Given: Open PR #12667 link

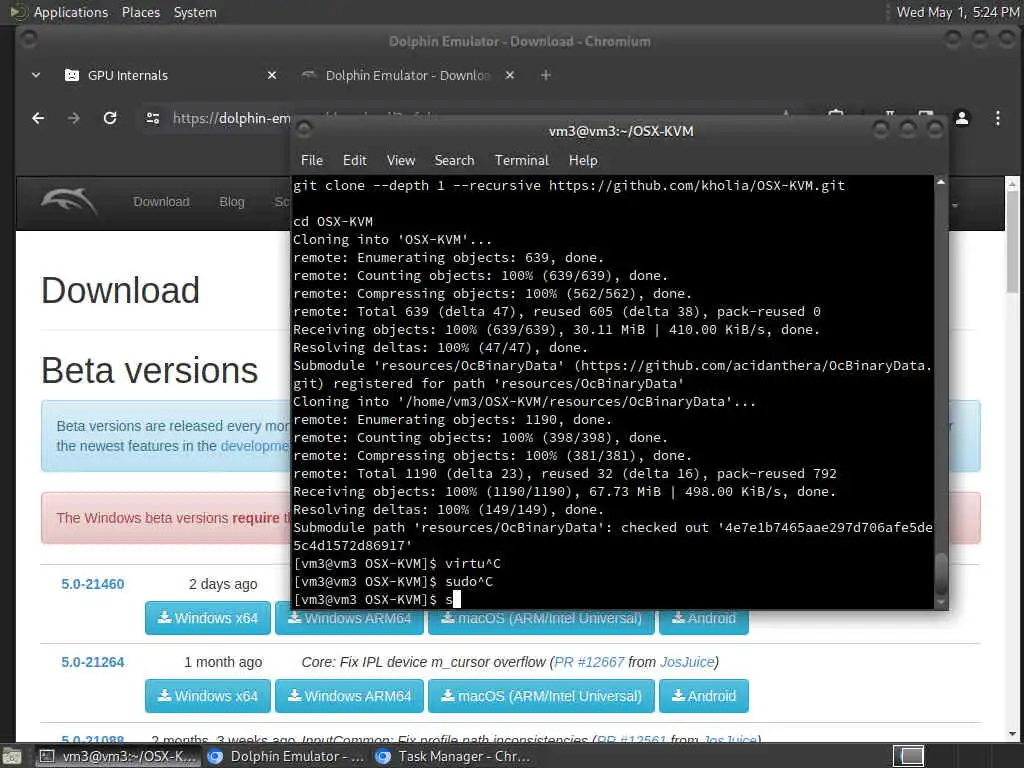Looking at the screenshot, I should 589,662.
